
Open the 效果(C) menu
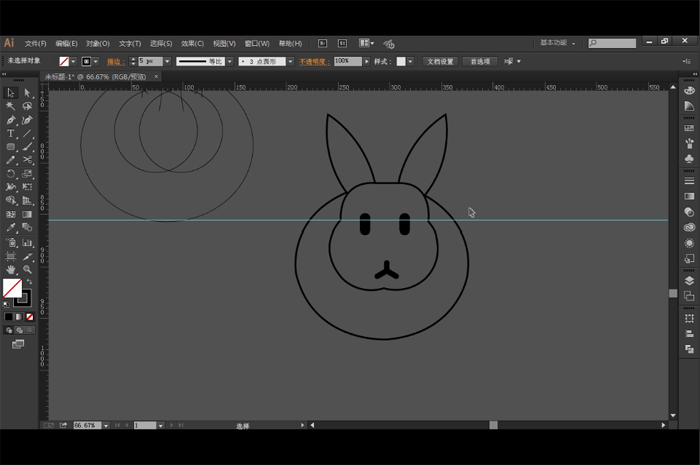(x=192, y=44)
